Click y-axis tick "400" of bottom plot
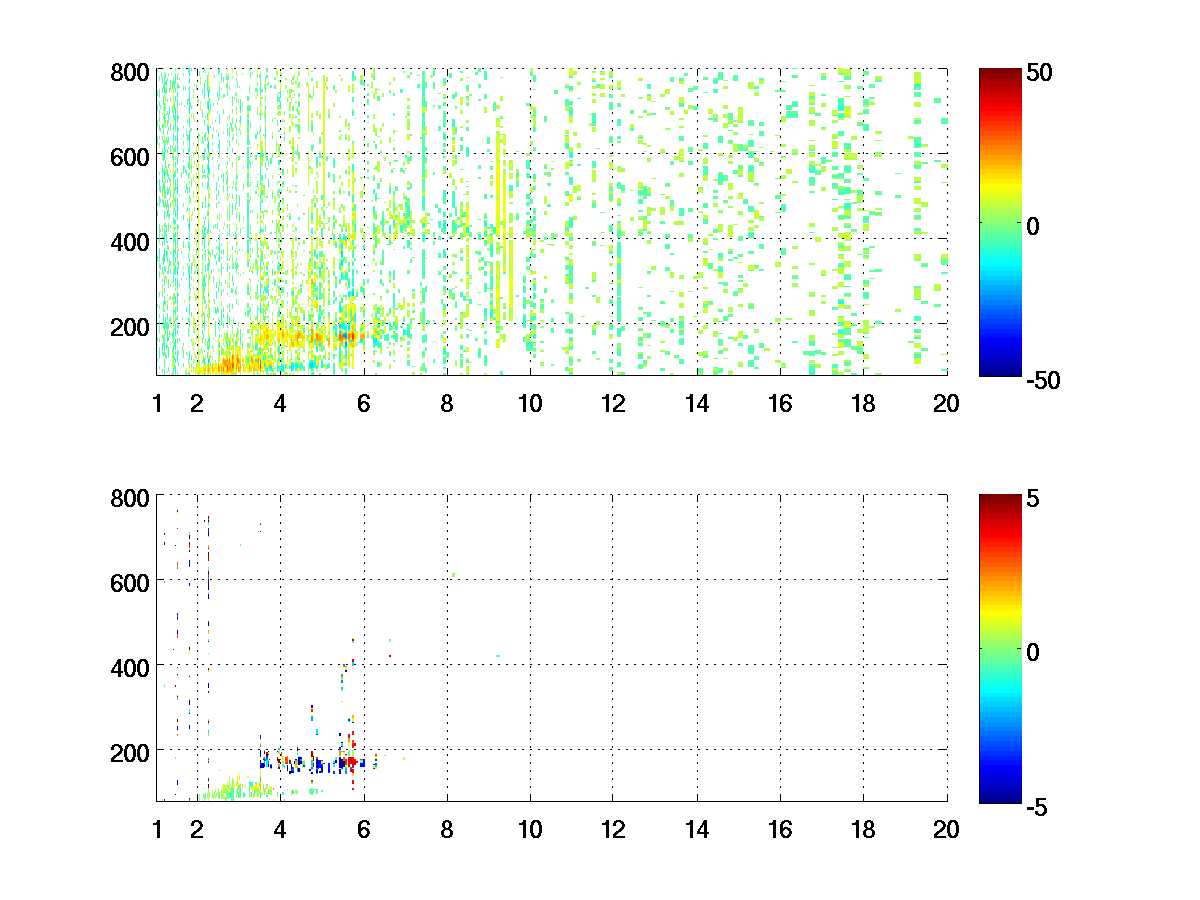This screenshot has width=1200, height=900. (130, 665)
